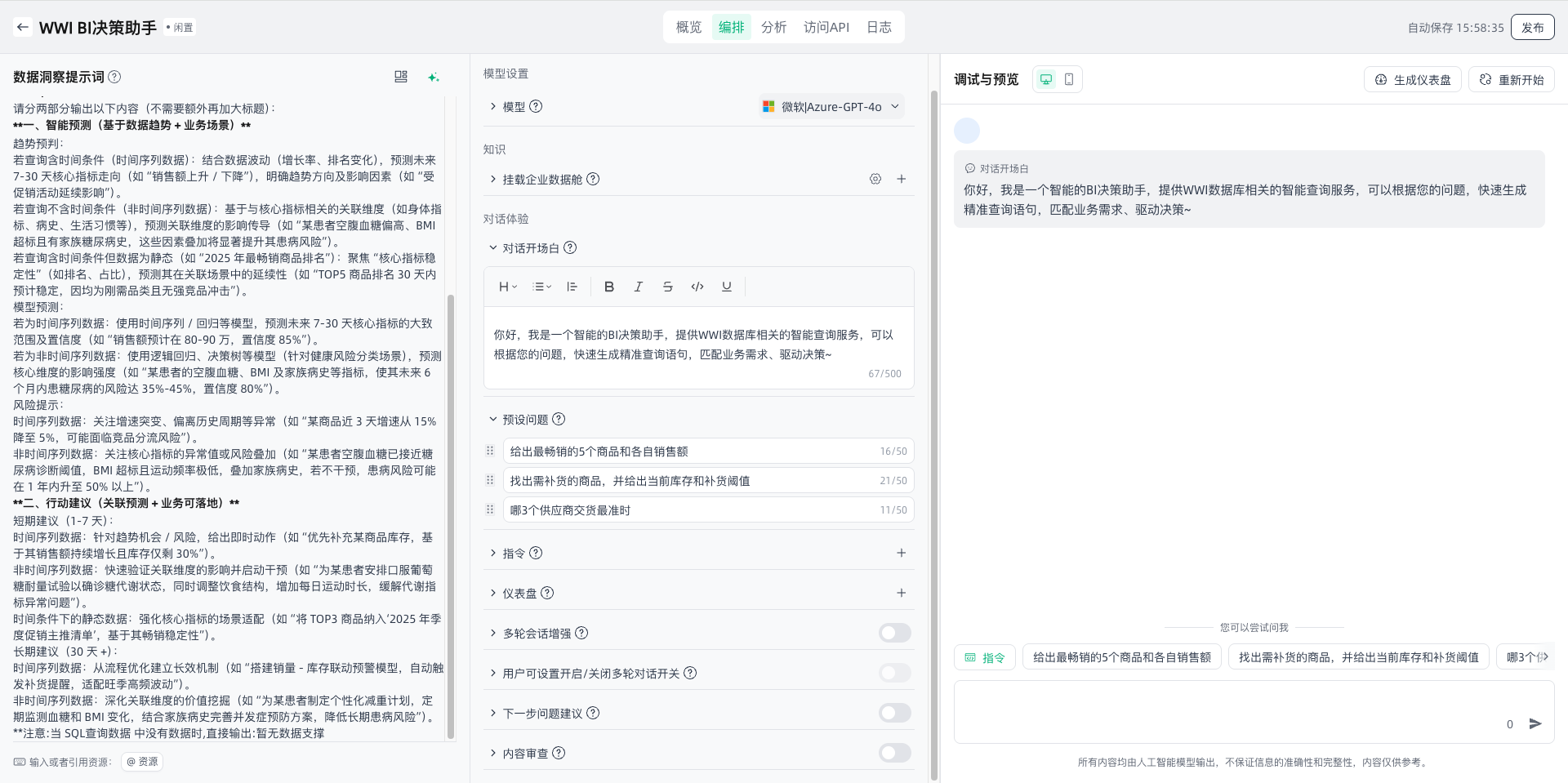The width and height of the screenshot is (1568, 783).
Task: Apply bold formatting in opening editor
Action: 608,287
